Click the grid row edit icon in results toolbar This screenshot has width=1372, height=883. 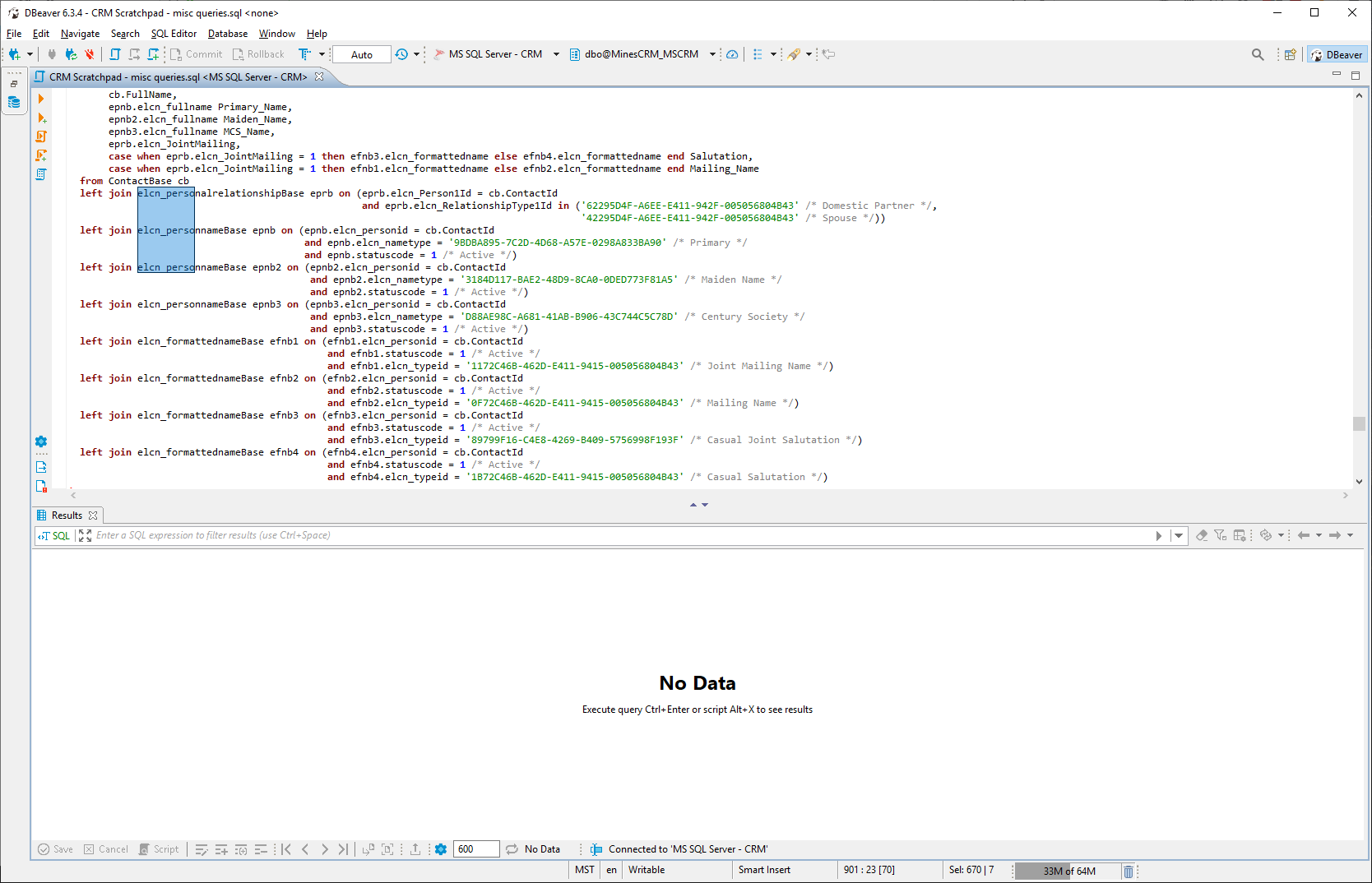(x=202, y=848)
